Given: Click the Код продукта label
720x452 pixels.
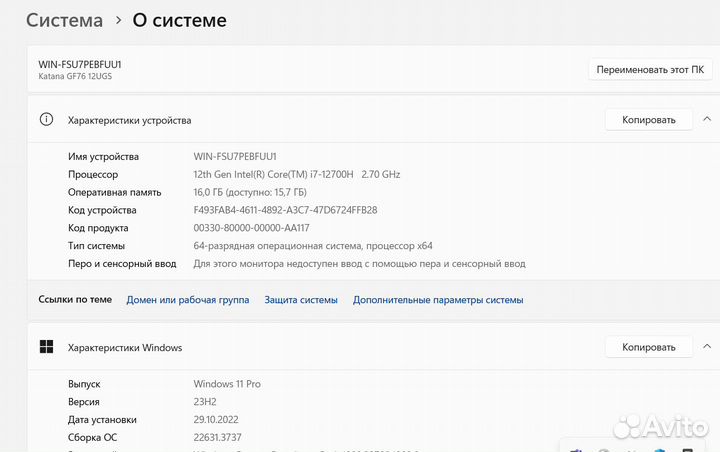Looking at the screenshot, I should 98,228.
